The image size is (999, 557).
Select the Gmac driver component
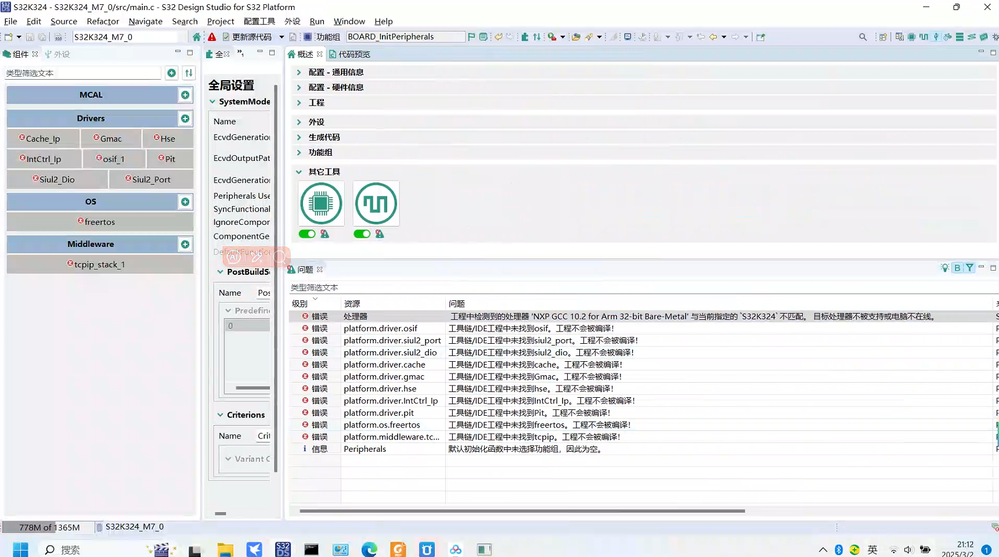tap(111, 138)
